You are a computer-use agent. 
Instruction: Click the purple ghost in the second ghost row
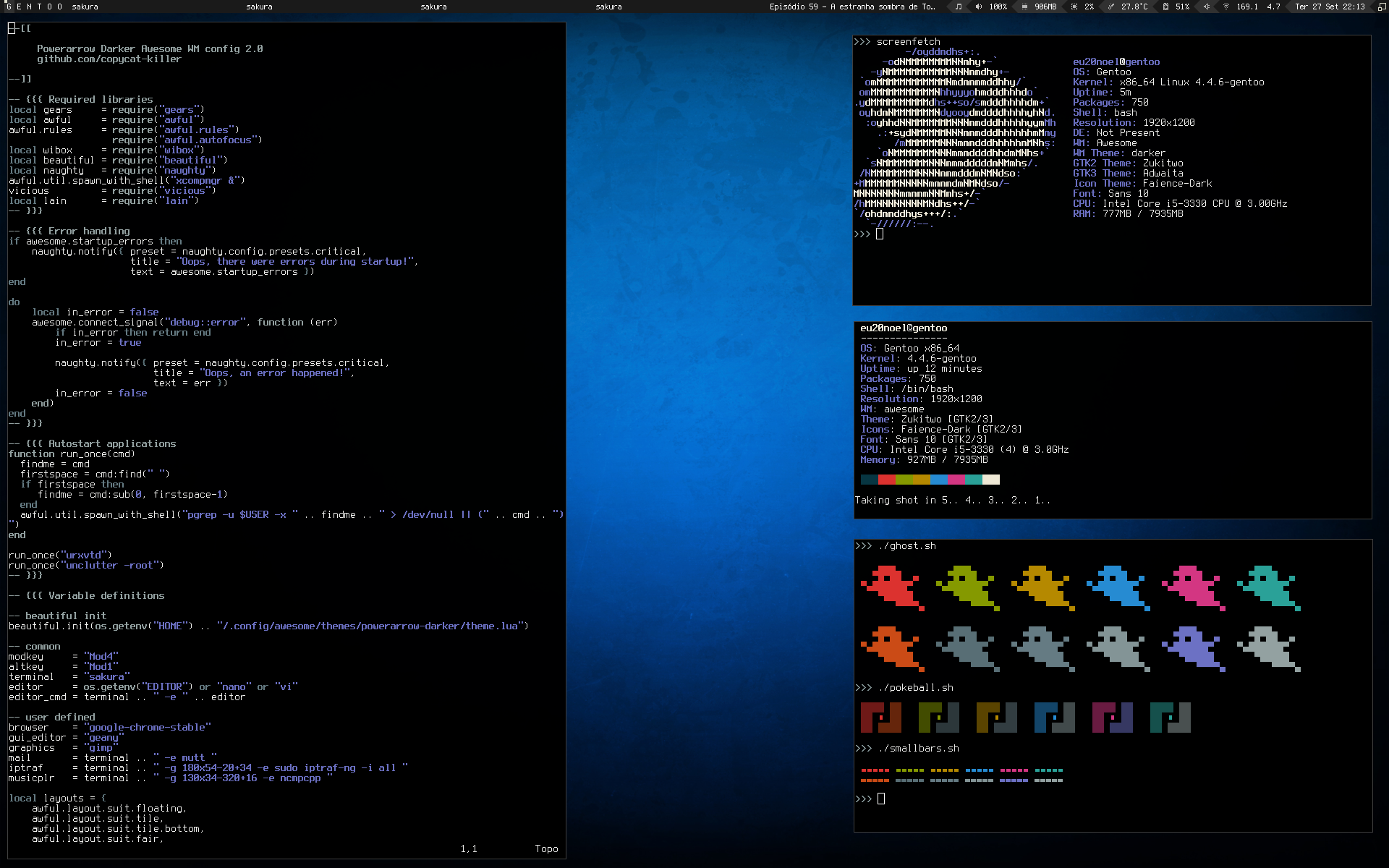[x=1193, y=648]
